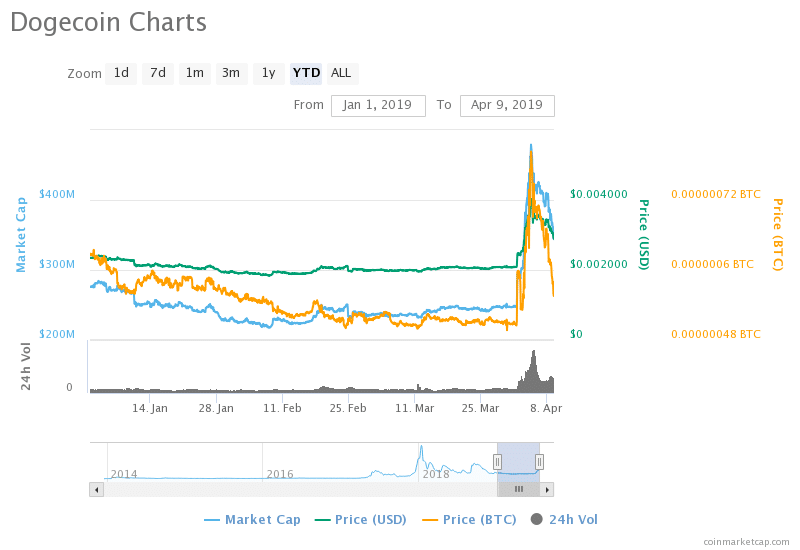Click the 28. Jan axis label
800x550 pixels.
tap(216, 408)
